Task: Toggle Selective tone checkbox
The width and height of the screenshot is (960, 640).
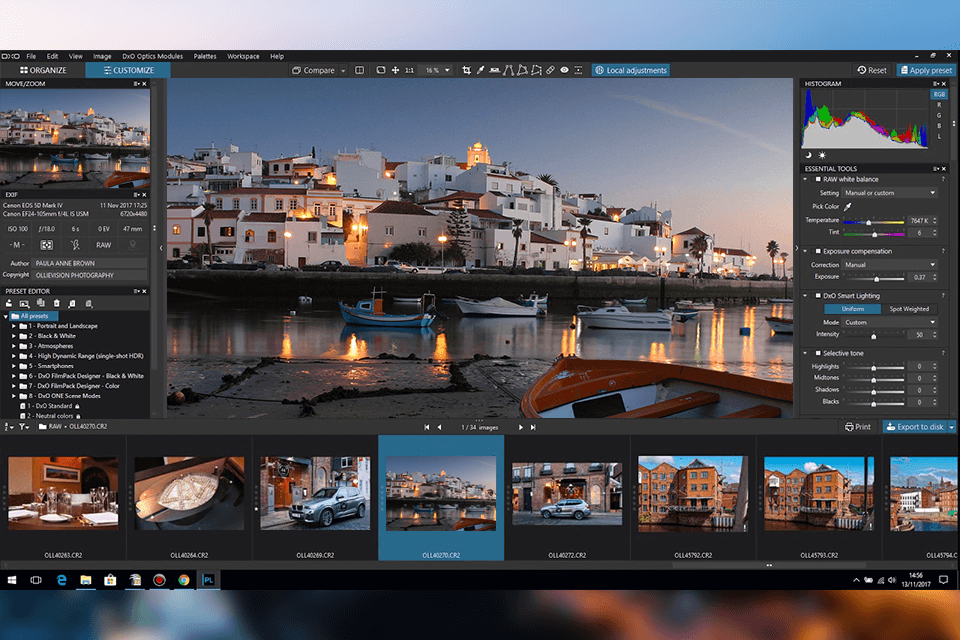Action: coord(817,353)
